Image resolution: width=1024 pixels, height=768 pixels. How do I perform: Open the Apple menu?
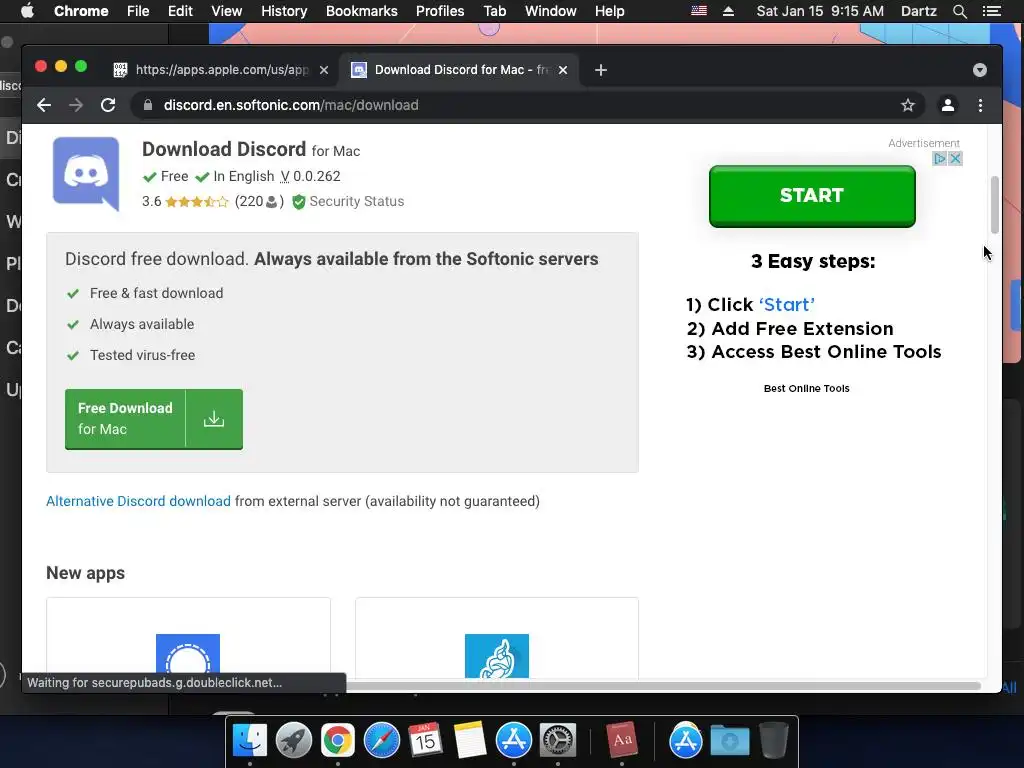click(27, 11)
